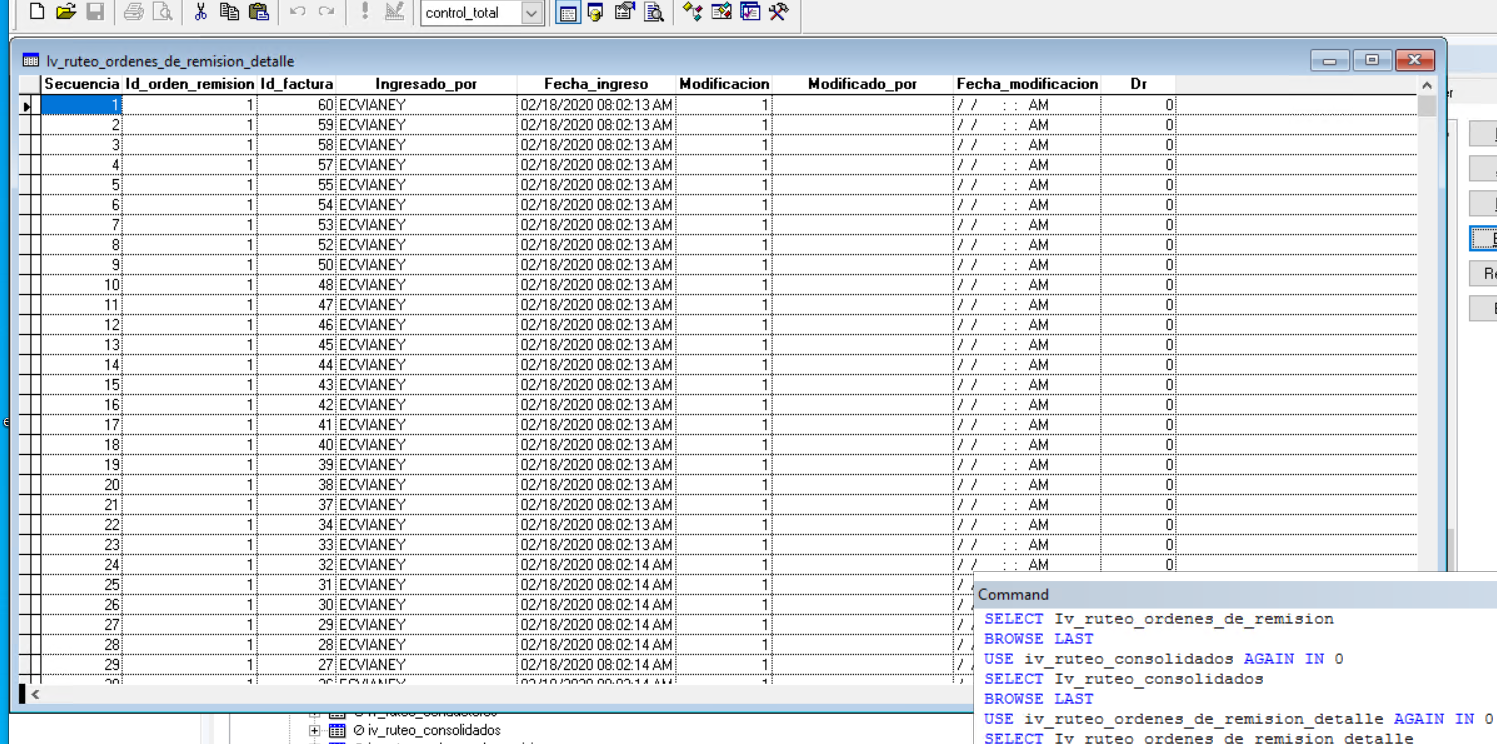Click the Modify Form toolbar icon
Viewport: 1497px width, 744px height.
click(x=394, y=12)
